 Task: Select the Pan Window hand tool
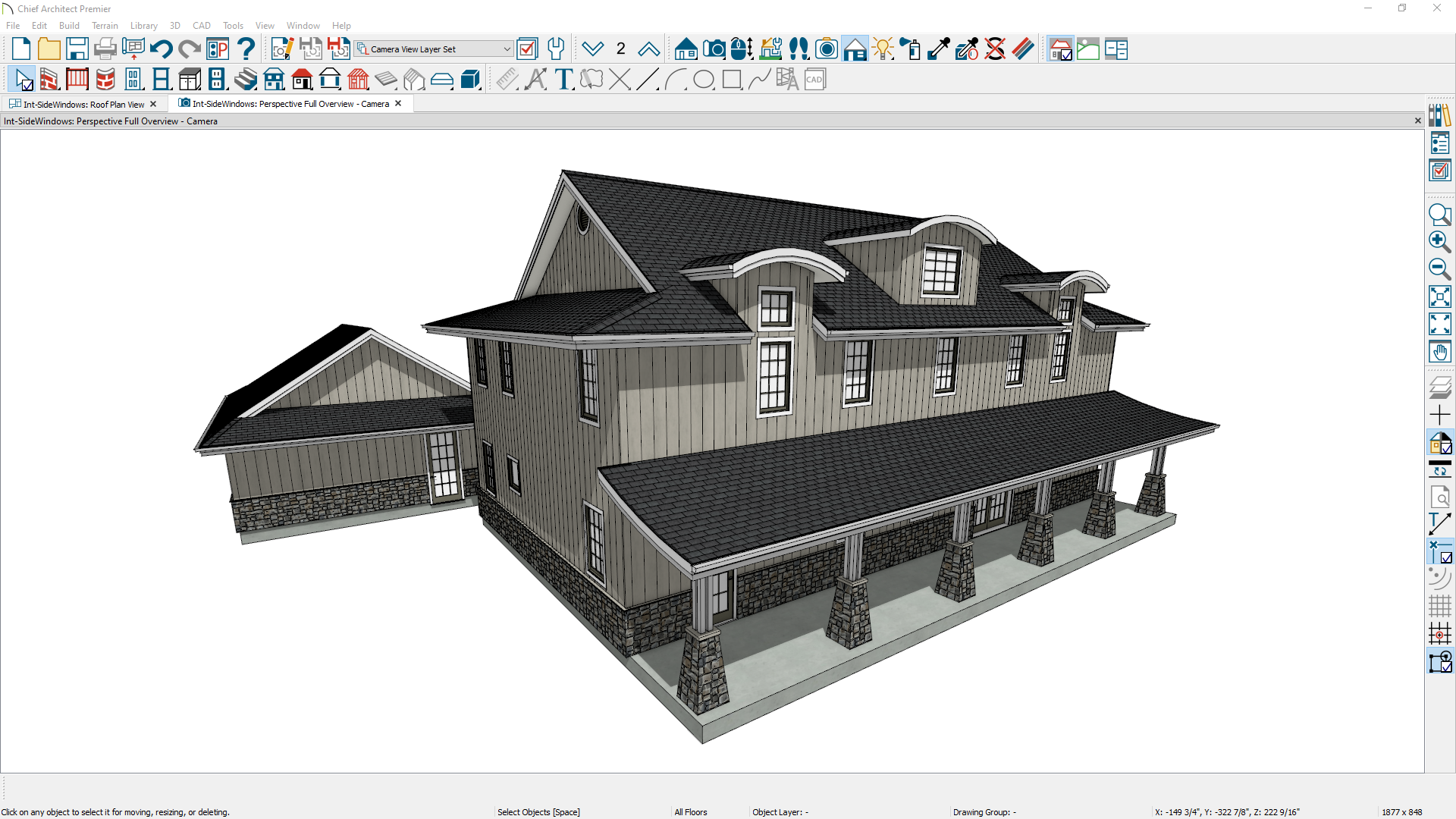(1439, 352)
